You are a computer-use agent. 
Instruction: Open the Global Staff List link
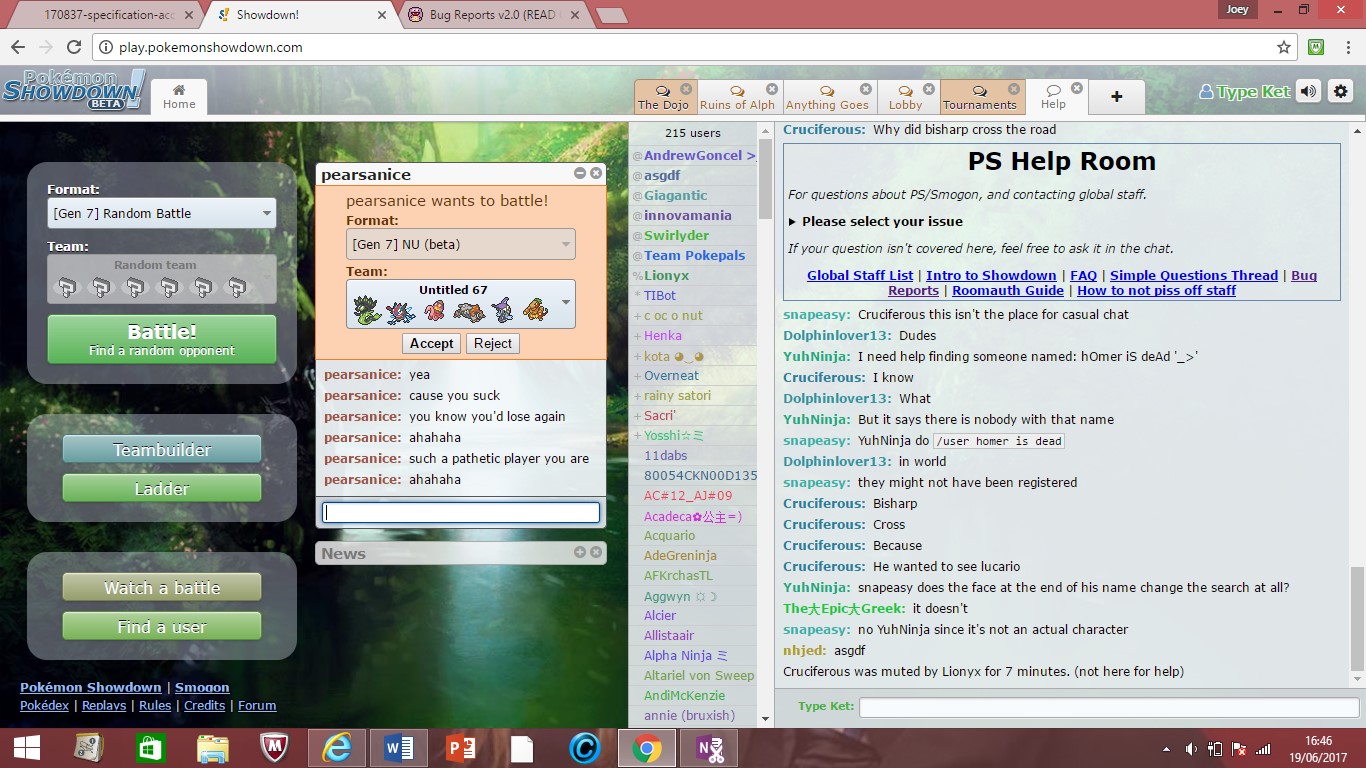pos(860,275)
